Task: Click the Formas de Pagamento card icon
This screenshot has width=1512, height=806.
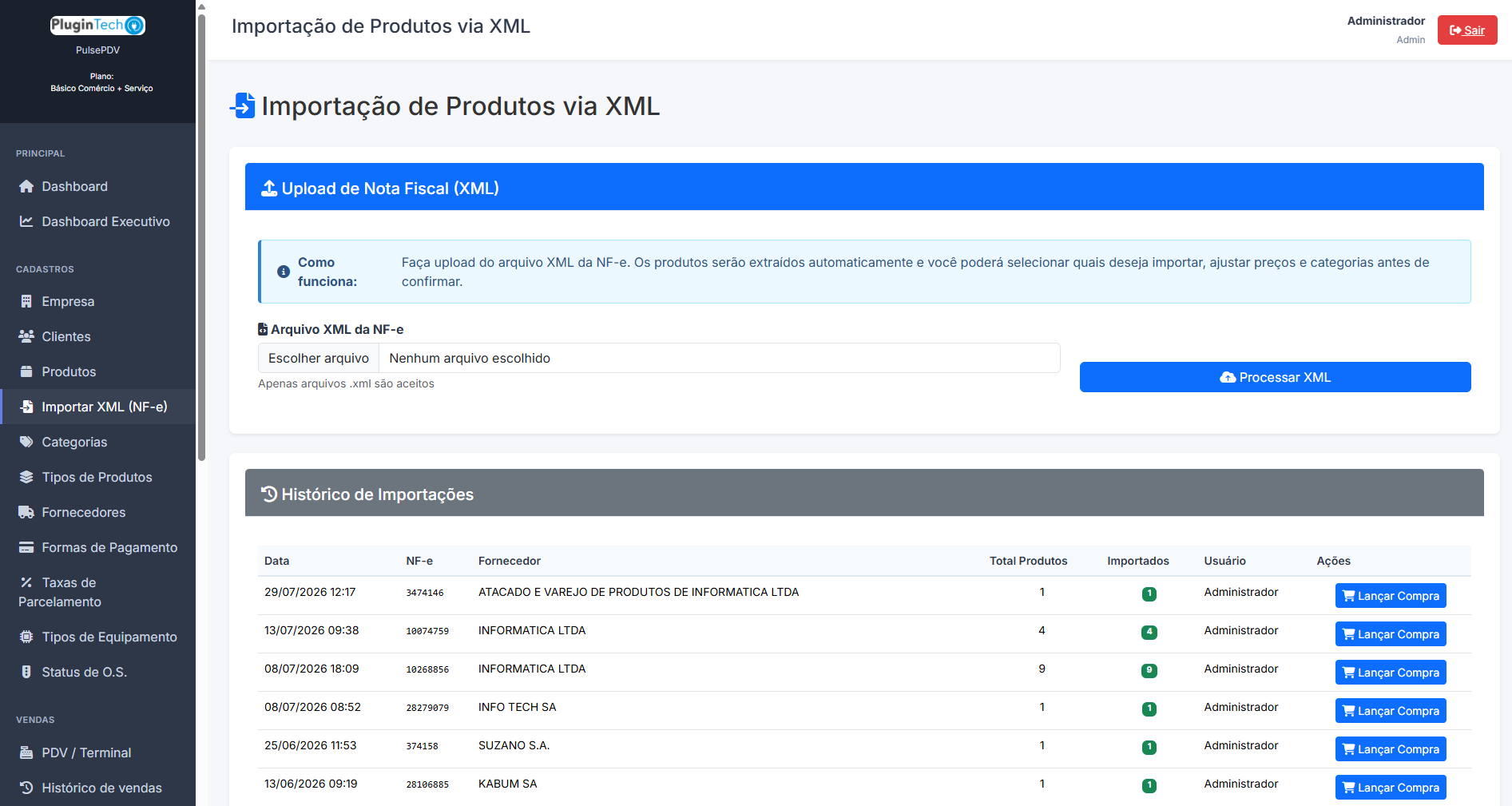Action: 26,547
